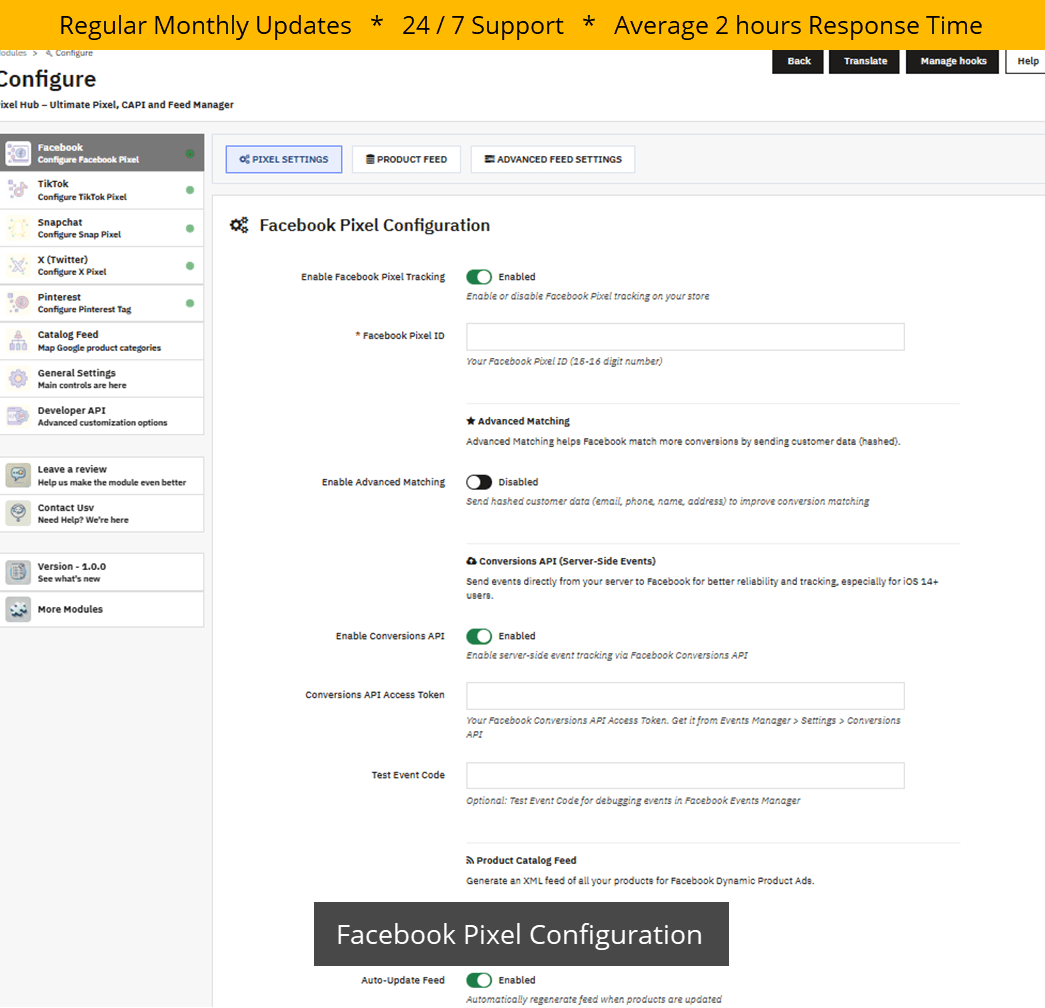This screenshot has width=1045, height=1008.
Task: Click the Developer API sidebar icon
Action: coord(19,416)
